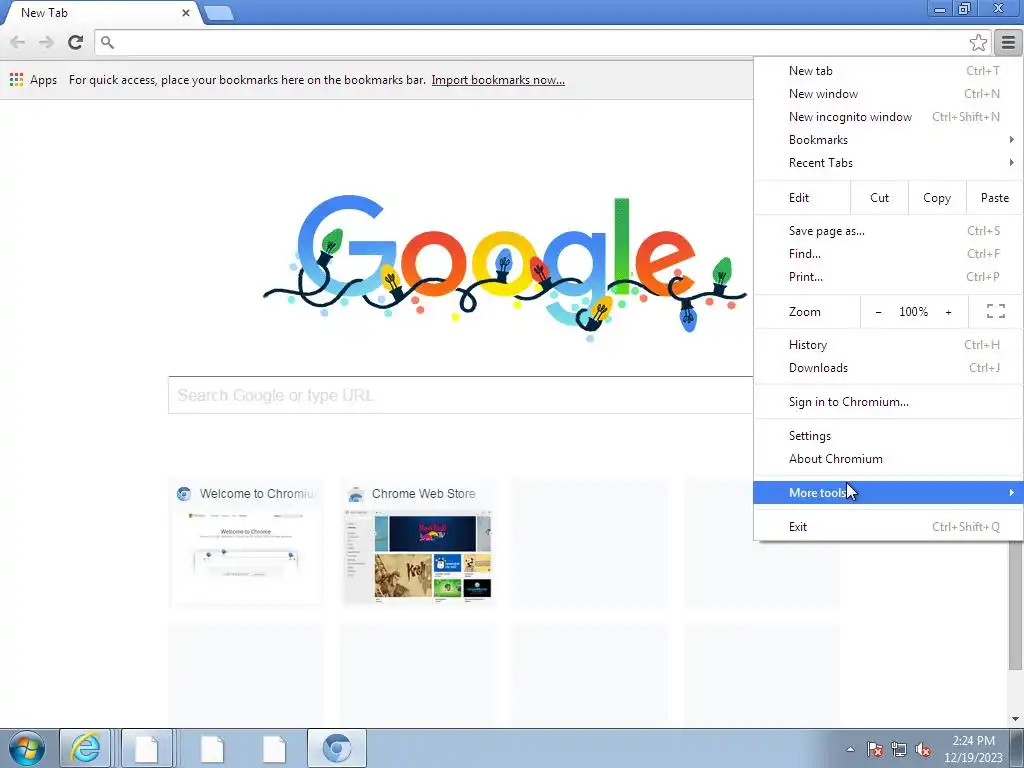Increase zoom with the plus button
1024x768 pixels.
click(x=948, y=312)
